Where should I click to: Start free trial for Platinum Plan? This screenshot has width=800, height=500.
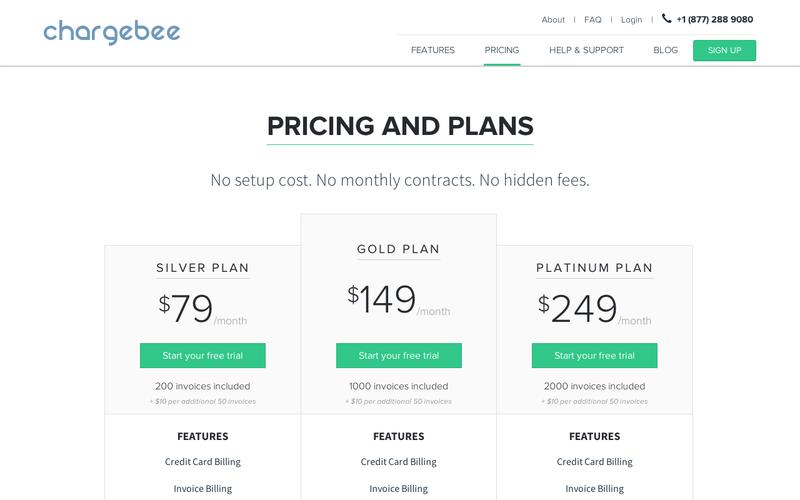(594, 356)
